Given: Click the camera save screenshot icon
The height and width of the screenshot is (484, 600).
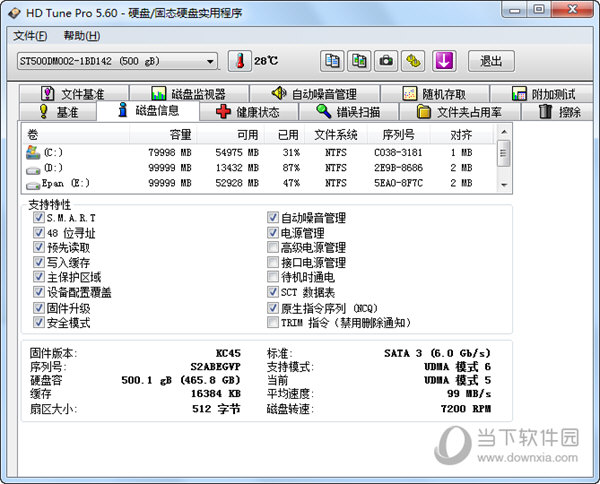Looking at the screenshot, I should pos(386,61).
